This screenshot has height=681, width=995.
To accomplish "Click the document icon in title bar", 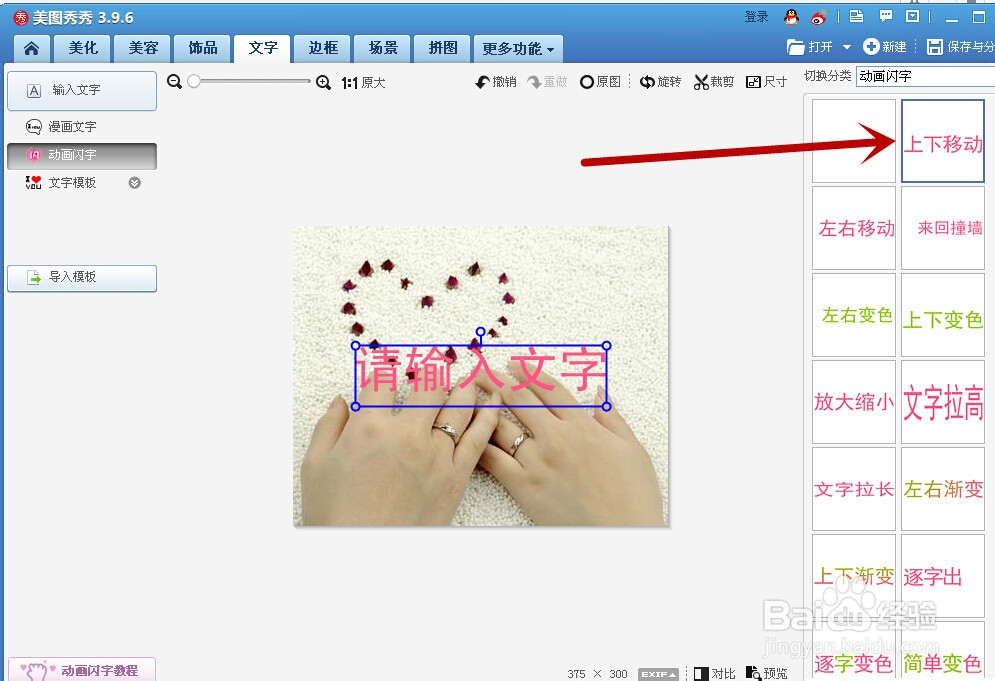I will (x=857, y=17).
